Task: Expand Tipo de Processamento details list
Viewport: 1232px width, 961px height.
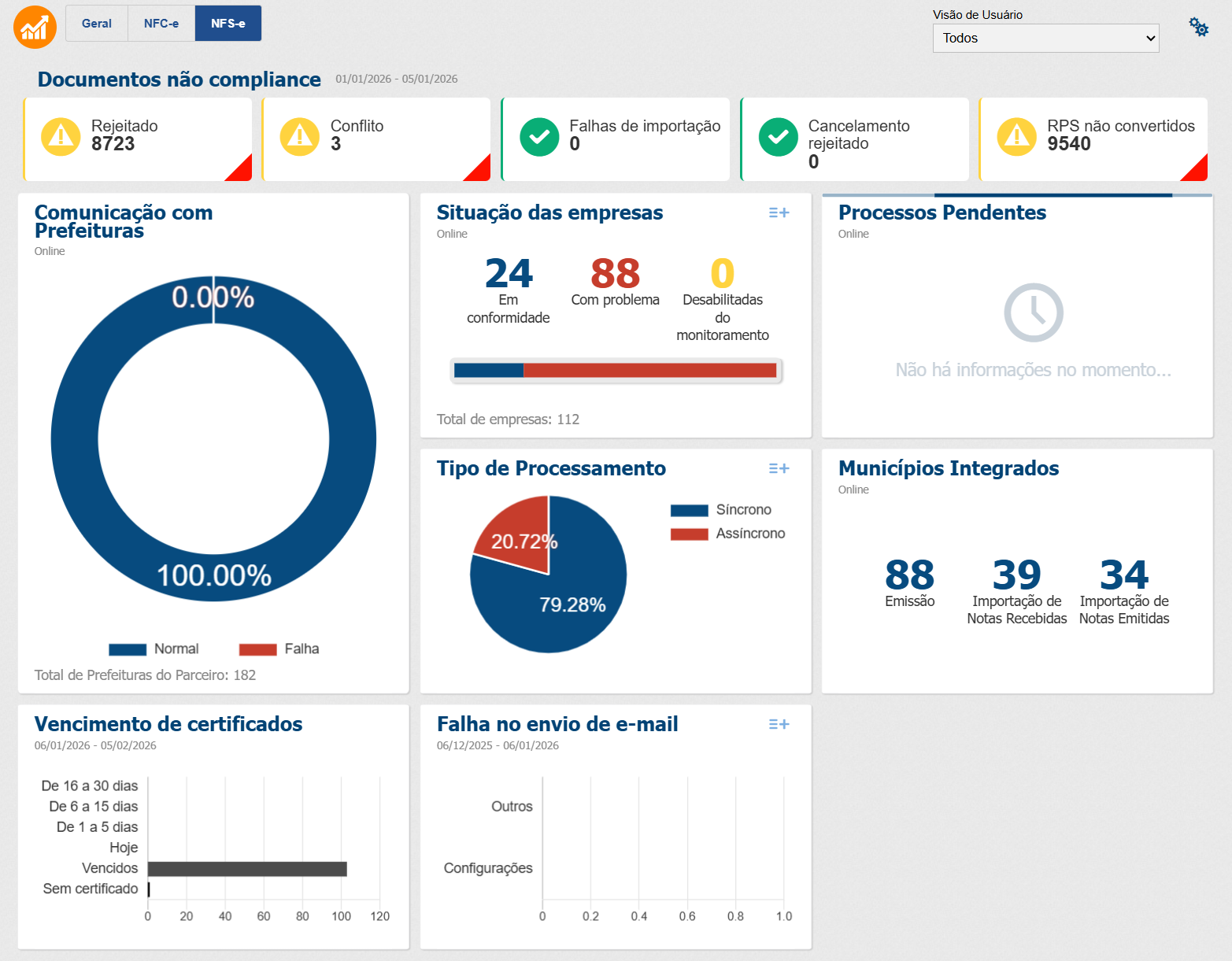Action: 779,468
